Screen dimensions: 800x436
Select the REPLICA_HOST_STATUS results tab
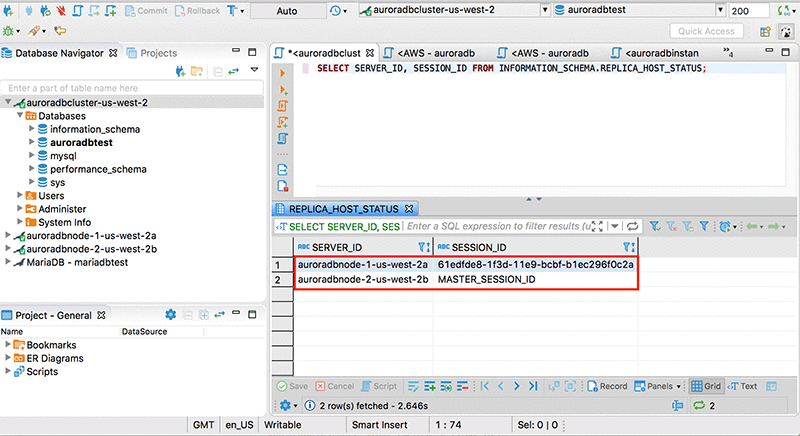coord(344,209)
